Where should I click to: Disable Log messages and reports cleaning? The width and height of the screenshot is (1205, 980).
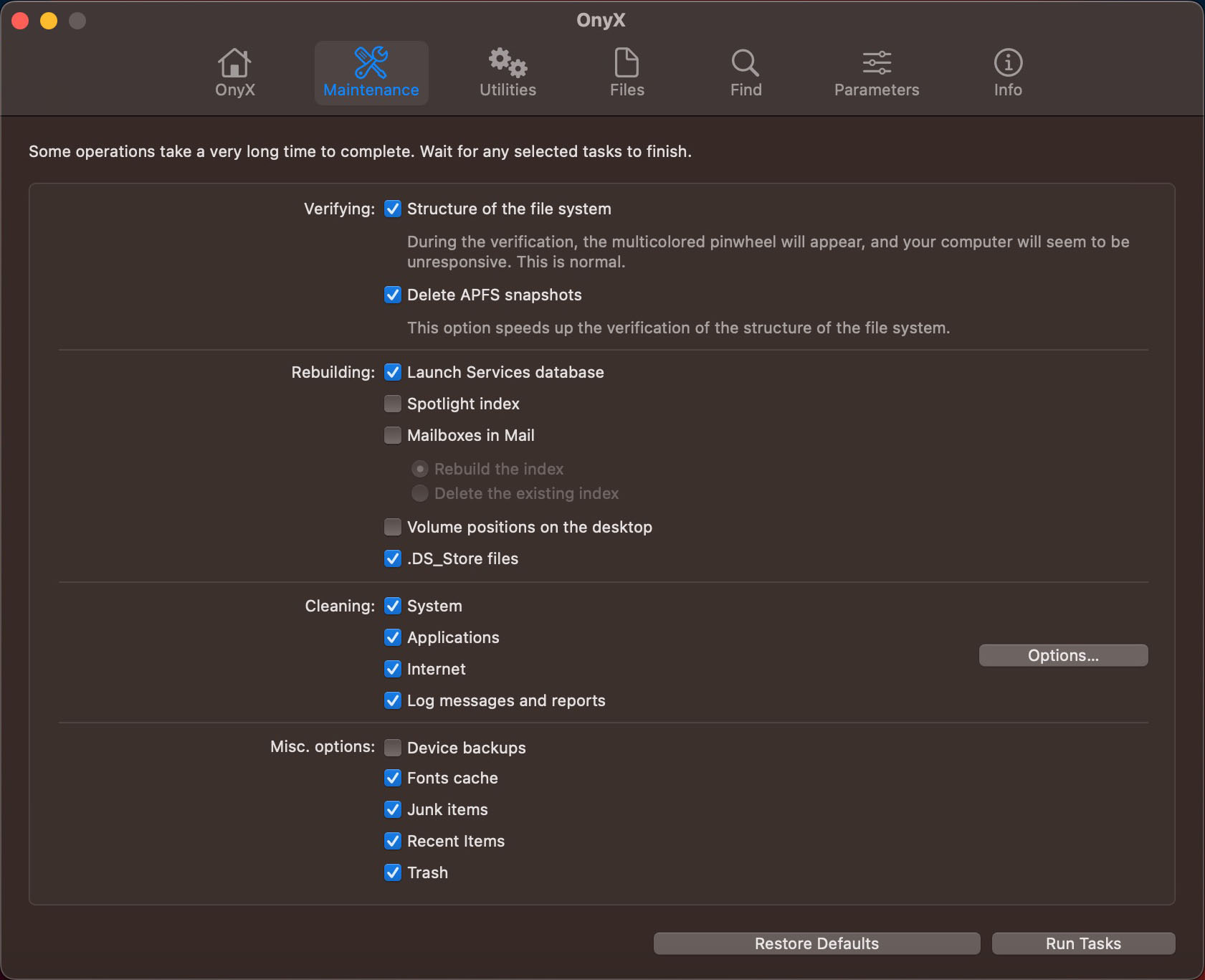pyautogui.click(x=393, y=700)
